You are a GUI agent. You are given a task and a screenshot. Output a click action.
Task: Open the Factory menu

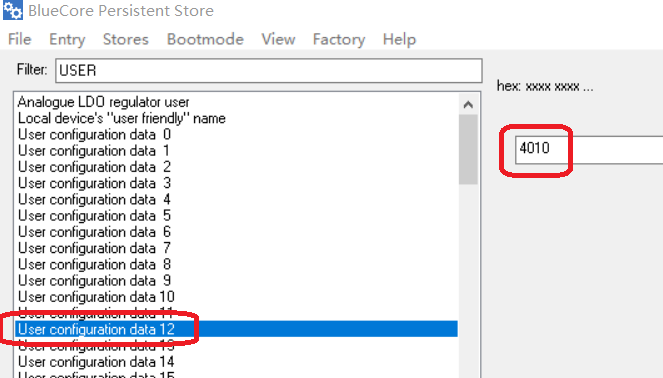pos(339,39)
